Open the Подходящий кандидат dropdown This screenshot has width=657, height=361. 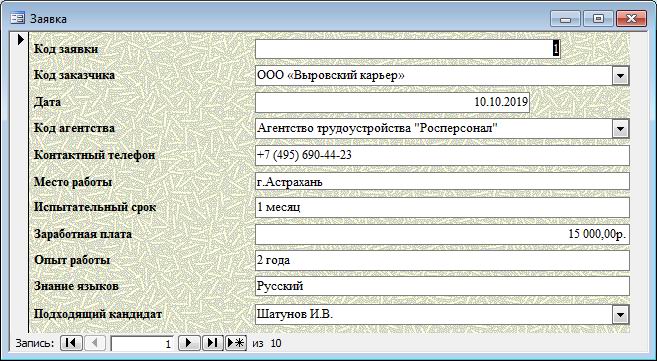tap(621, 315)
